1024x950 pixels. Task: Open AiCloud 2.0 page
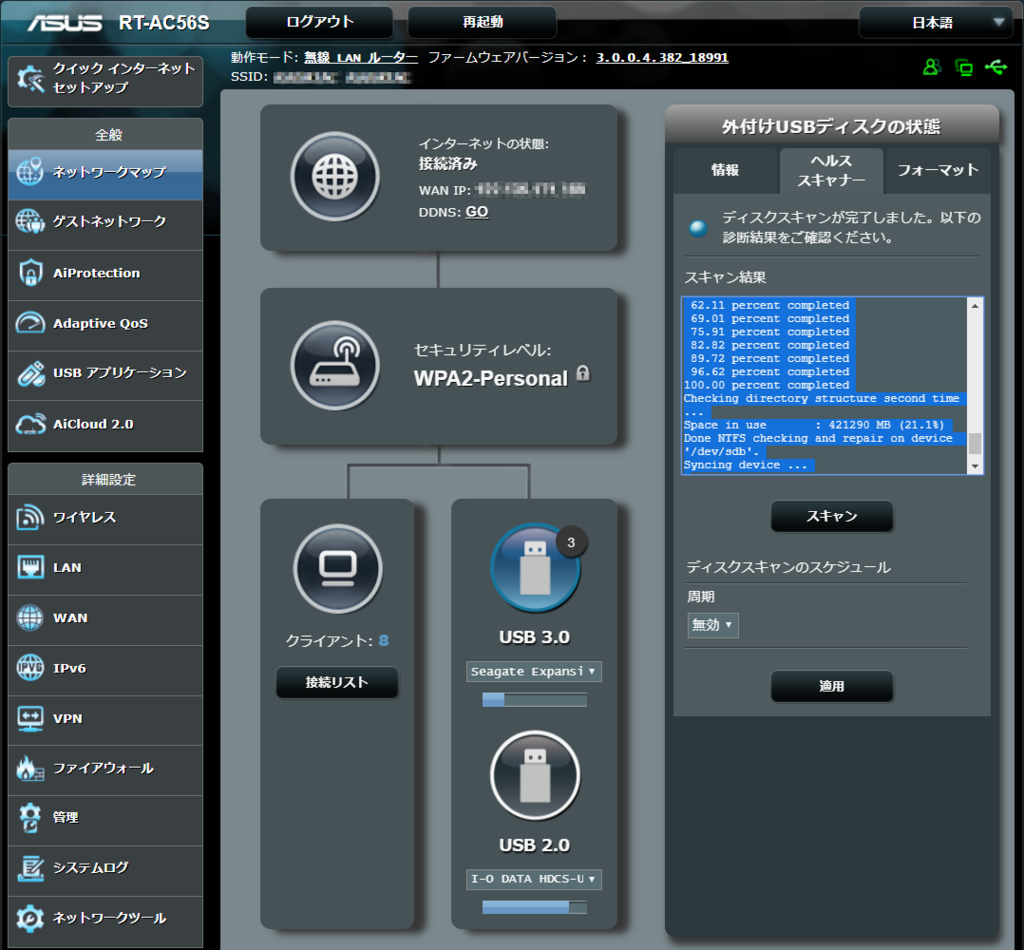(x=105, y=424)
